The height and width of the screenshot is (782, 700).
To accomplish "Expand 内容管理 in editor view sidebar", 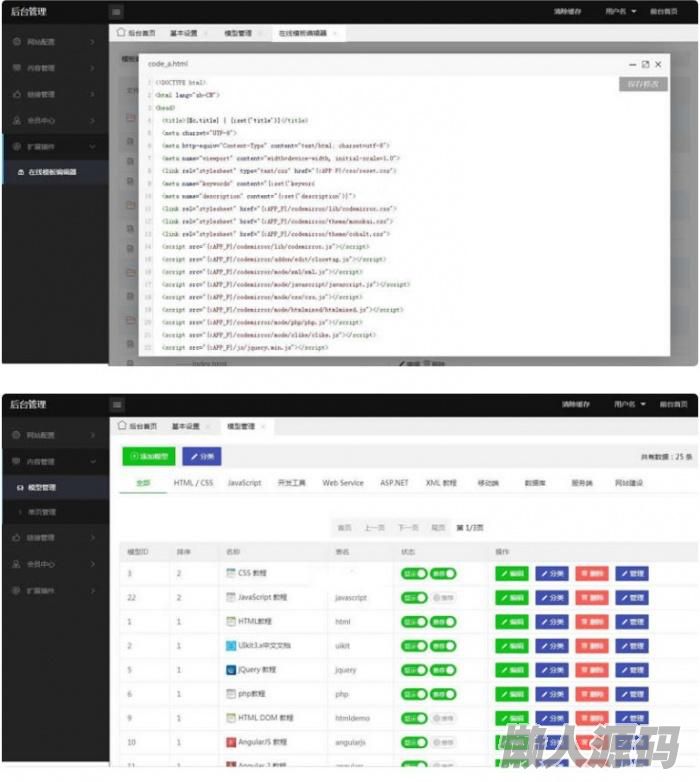I will (x=92, y=68).
